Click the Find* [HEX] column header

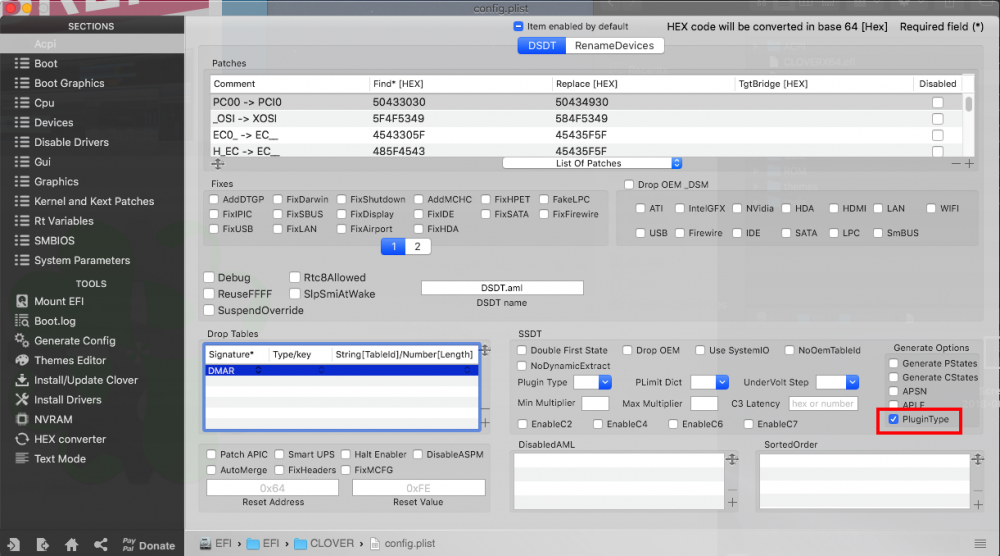tap(460, 84)
